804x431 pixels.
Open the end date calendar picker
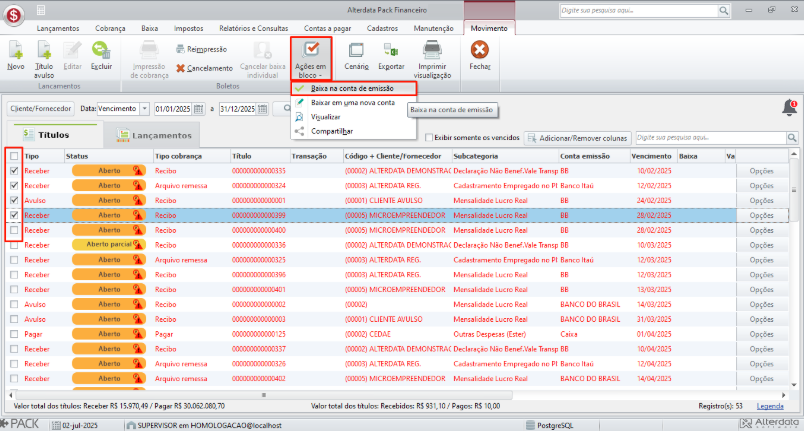point(263,109)
